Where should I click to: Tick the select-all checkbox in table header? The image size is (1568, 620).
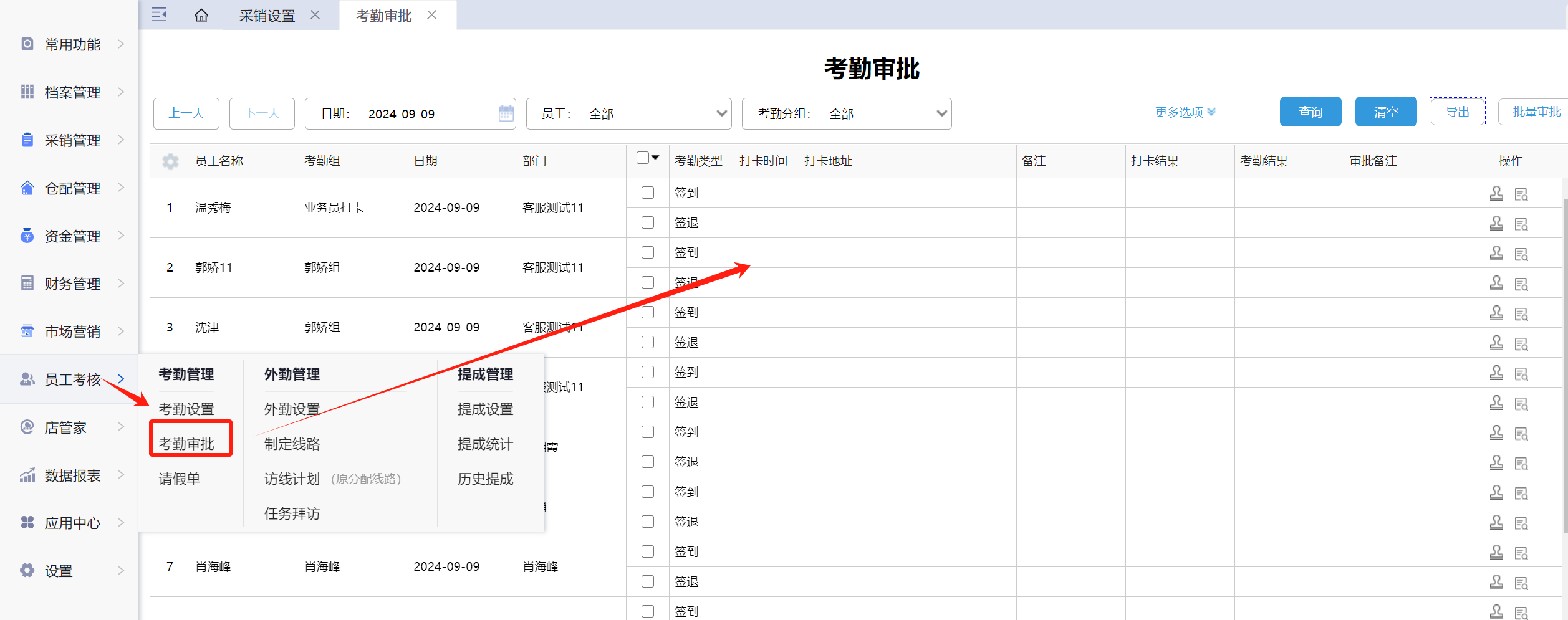[643, 158]
